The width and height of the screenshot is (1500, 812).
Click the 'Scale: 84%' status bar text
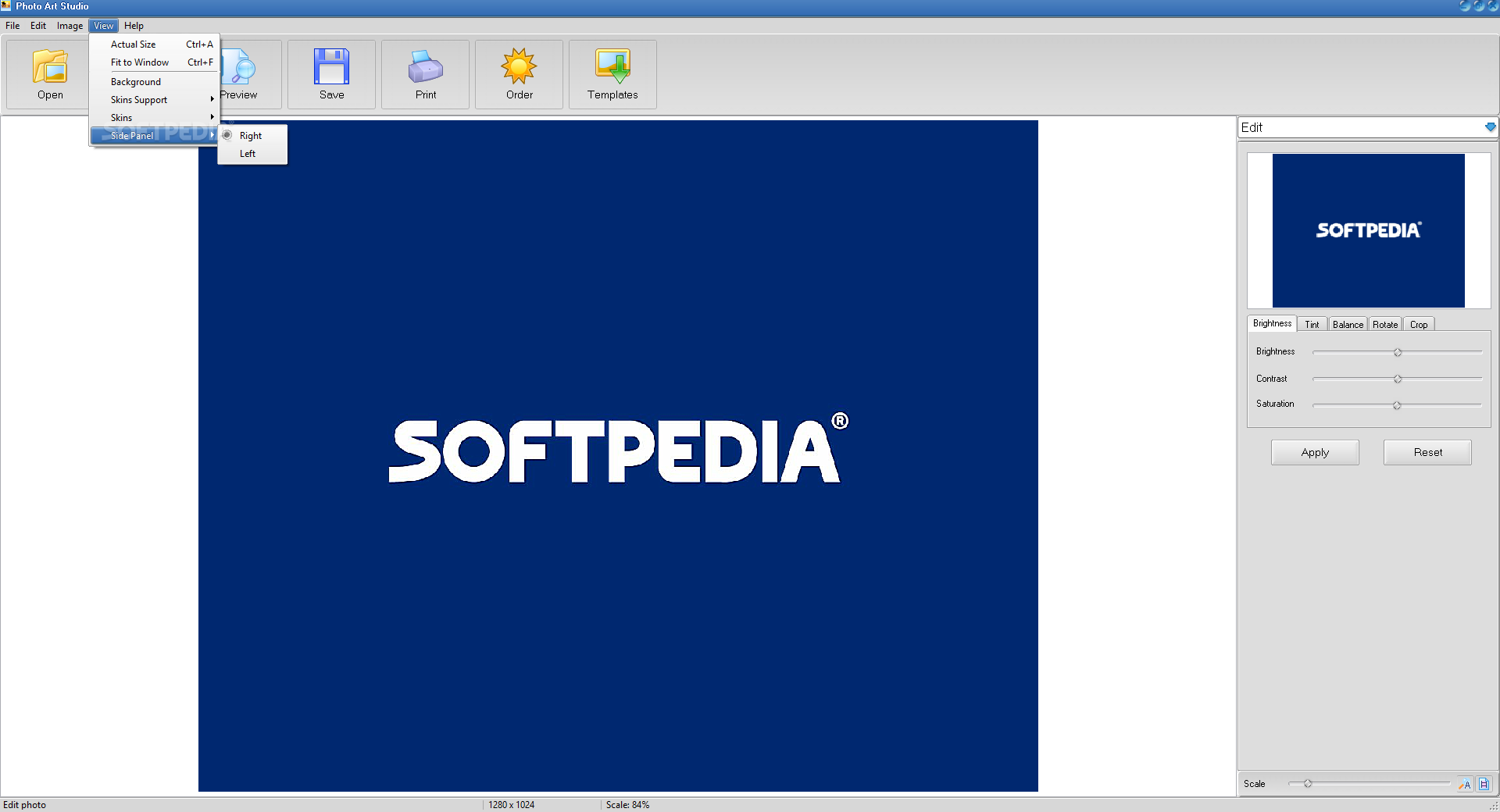627,805
